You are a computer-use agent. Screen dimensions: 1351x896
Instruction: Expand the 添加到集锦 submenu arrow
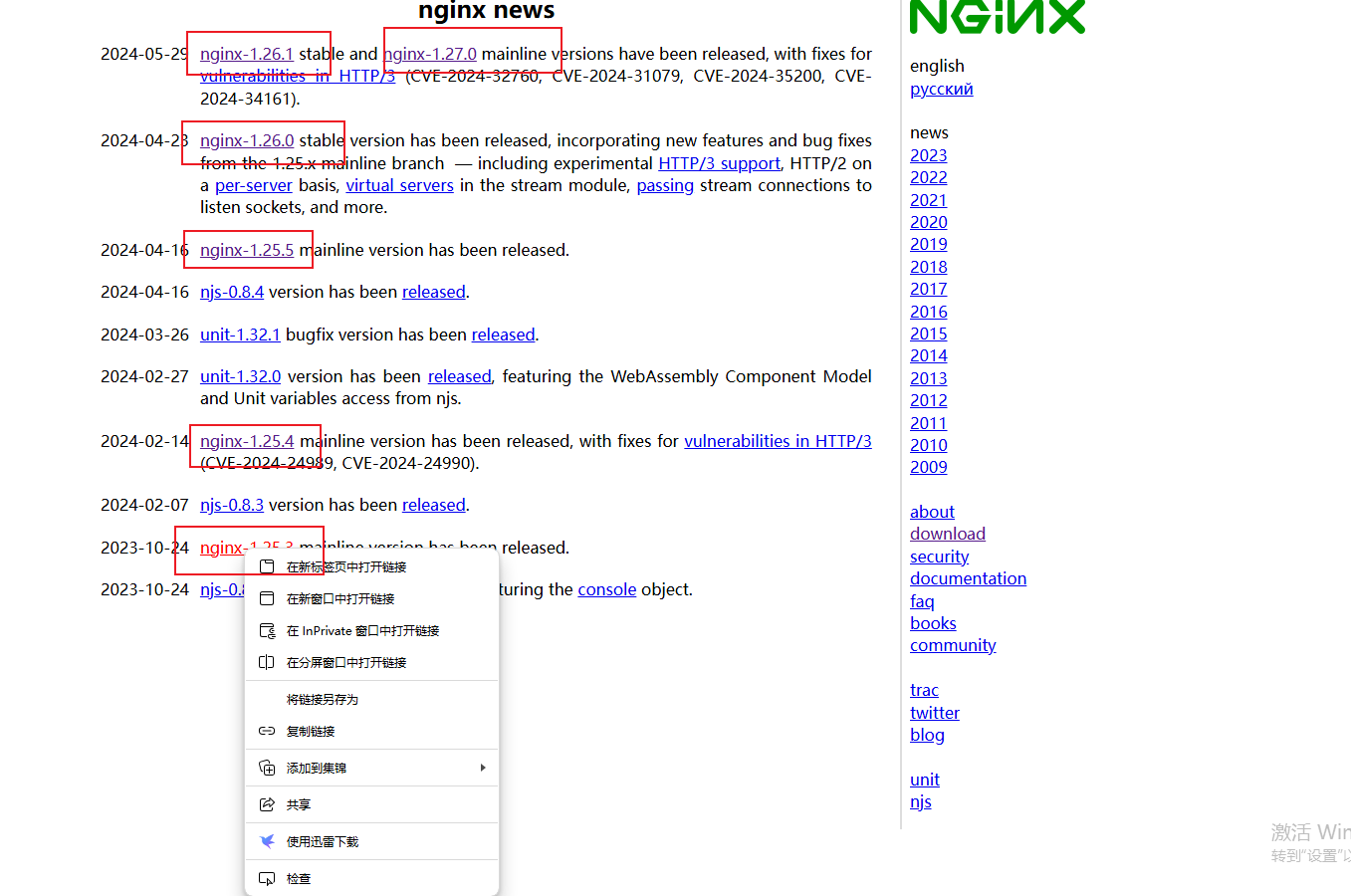tap(483, 767)
